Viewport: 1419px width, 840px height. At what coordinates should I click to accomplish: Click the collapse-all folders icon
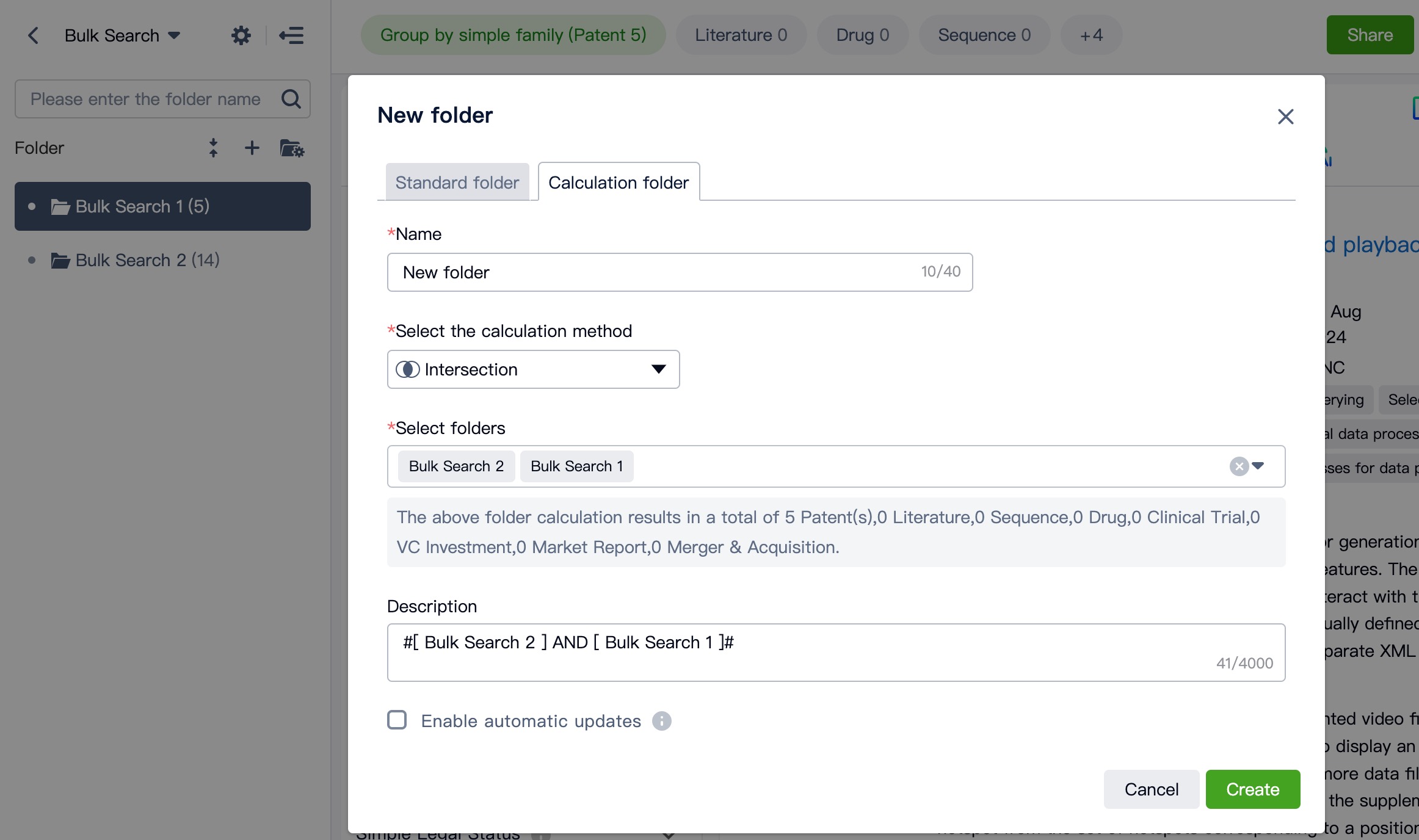(x=213, y=148)
